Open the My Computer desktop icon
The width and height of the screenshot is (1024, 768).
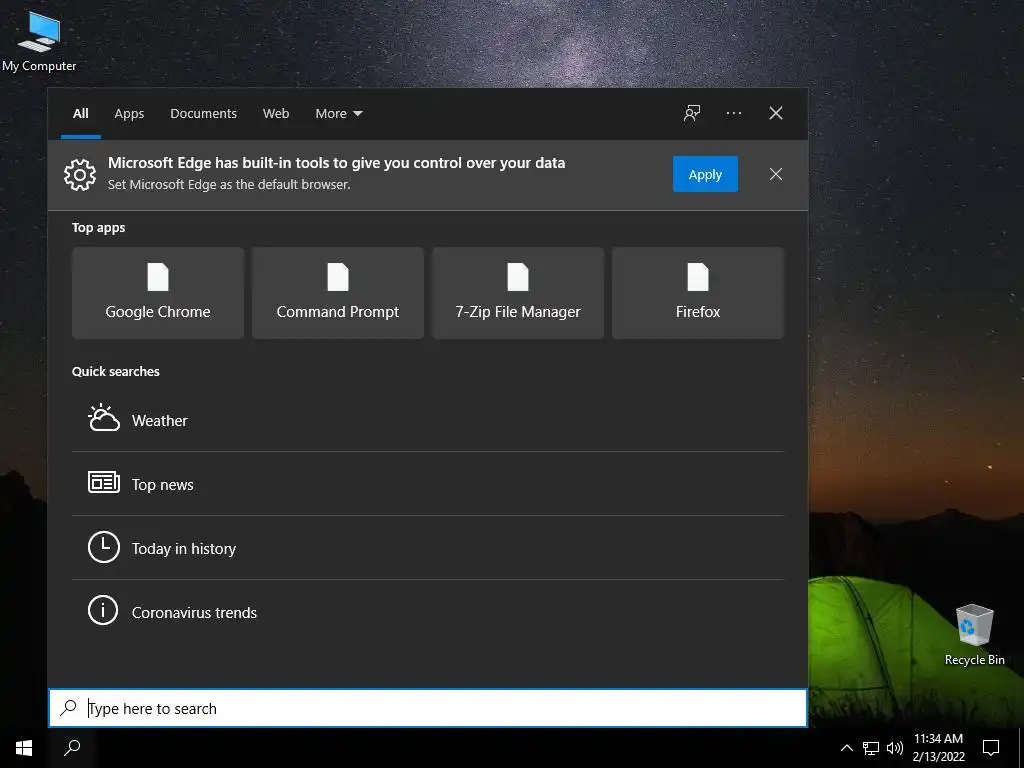pyautogui.click(x=39, y=40)
